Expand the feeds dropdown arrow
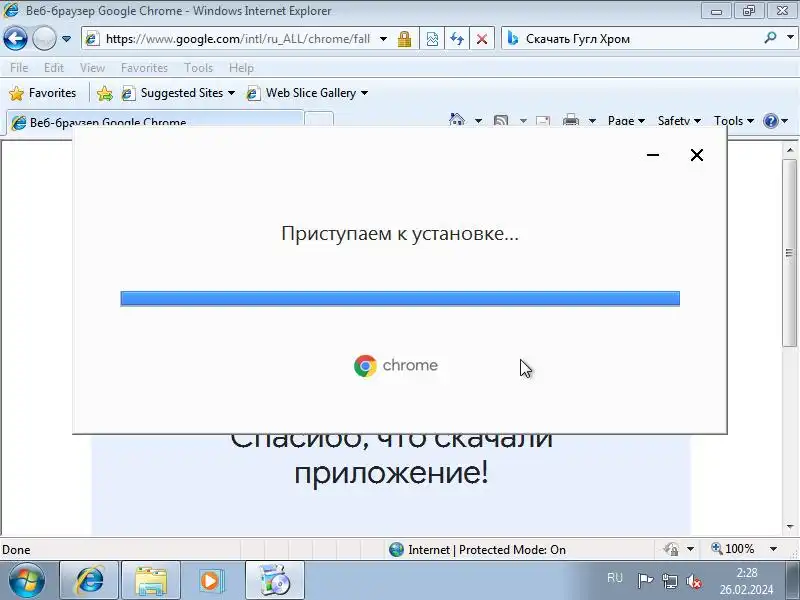The height and width of the screenshot is (600, 800). tap(523, 121)
